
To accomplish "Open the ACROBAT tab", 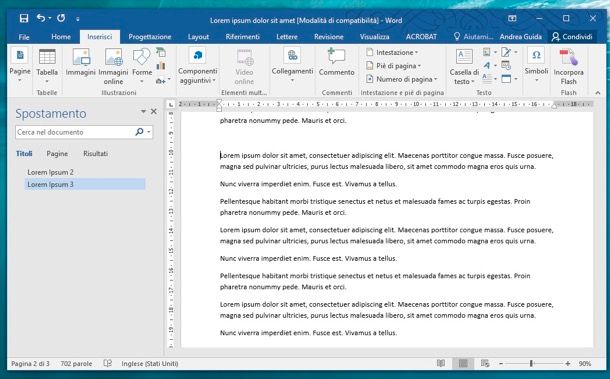I will [x=421, y=37].
